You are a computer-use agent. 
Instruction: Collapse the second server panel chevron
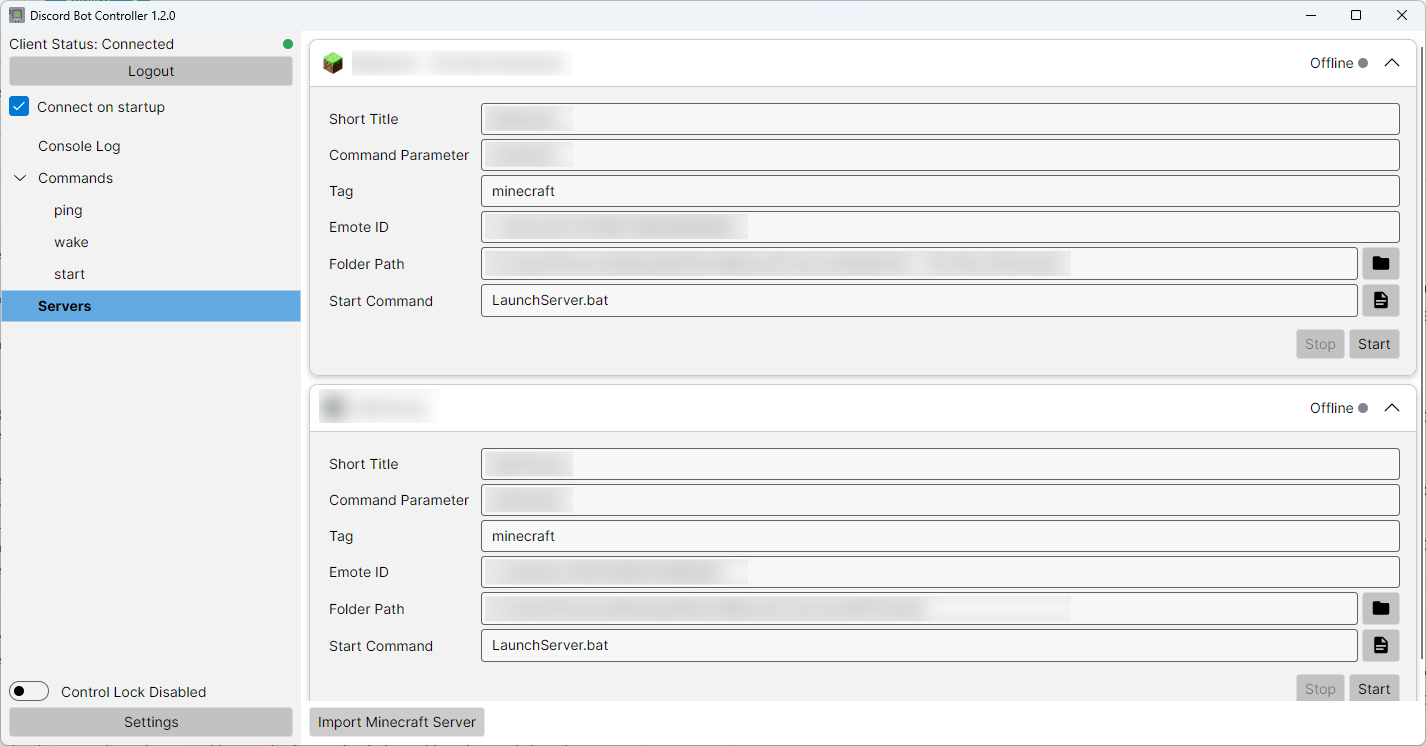coord(1392,408)
